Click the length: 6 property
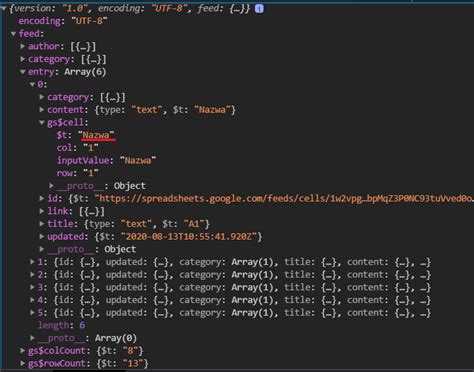Image resolution: width=474 pixels, height=372 pixels. (61, 325)
